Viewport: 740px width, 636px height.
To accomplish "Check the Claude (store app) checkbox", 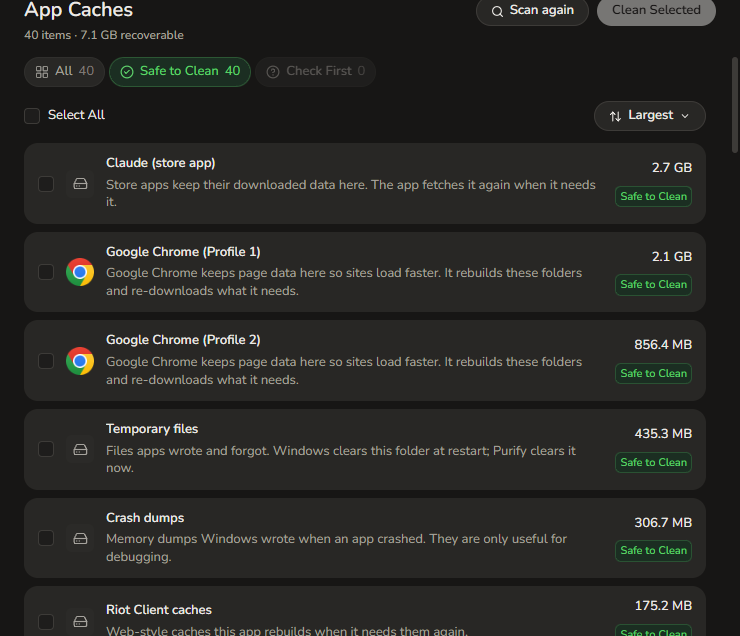I will coord(46,184).
